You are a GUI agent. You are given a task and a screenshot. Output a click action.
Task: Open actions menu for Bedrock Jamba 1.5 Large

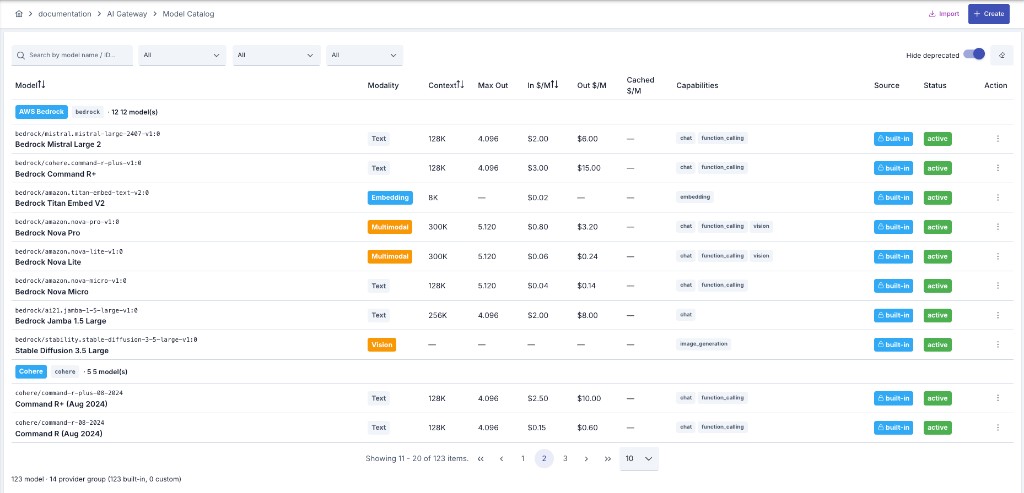tap(997, 315)
